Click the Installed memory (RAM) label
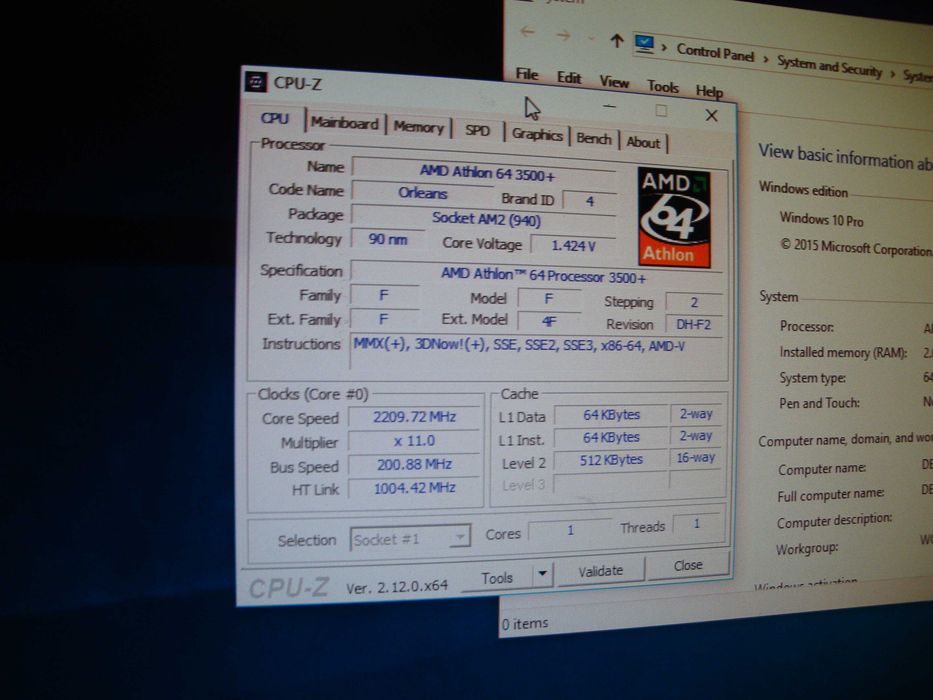 pos(843,352)
